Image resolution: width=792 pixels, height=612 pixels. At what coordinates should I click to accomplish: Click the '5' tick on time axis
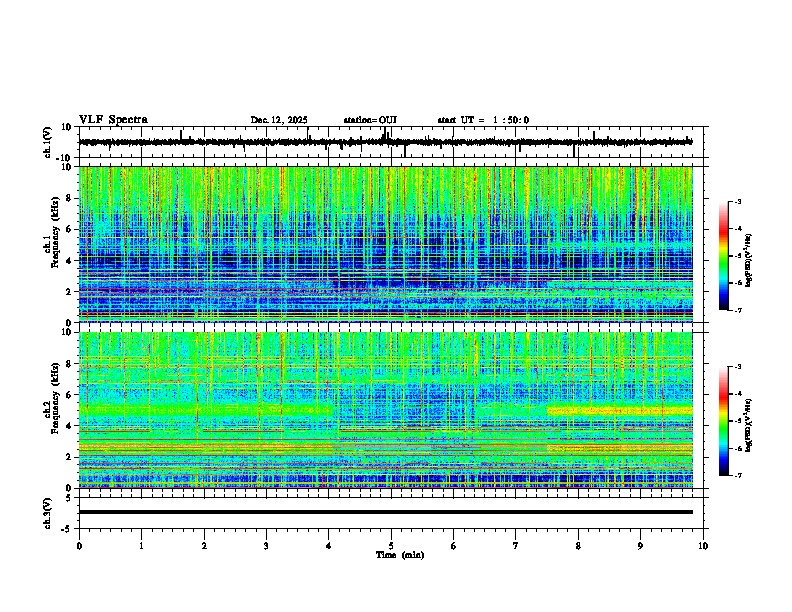[x=391, y=546]
